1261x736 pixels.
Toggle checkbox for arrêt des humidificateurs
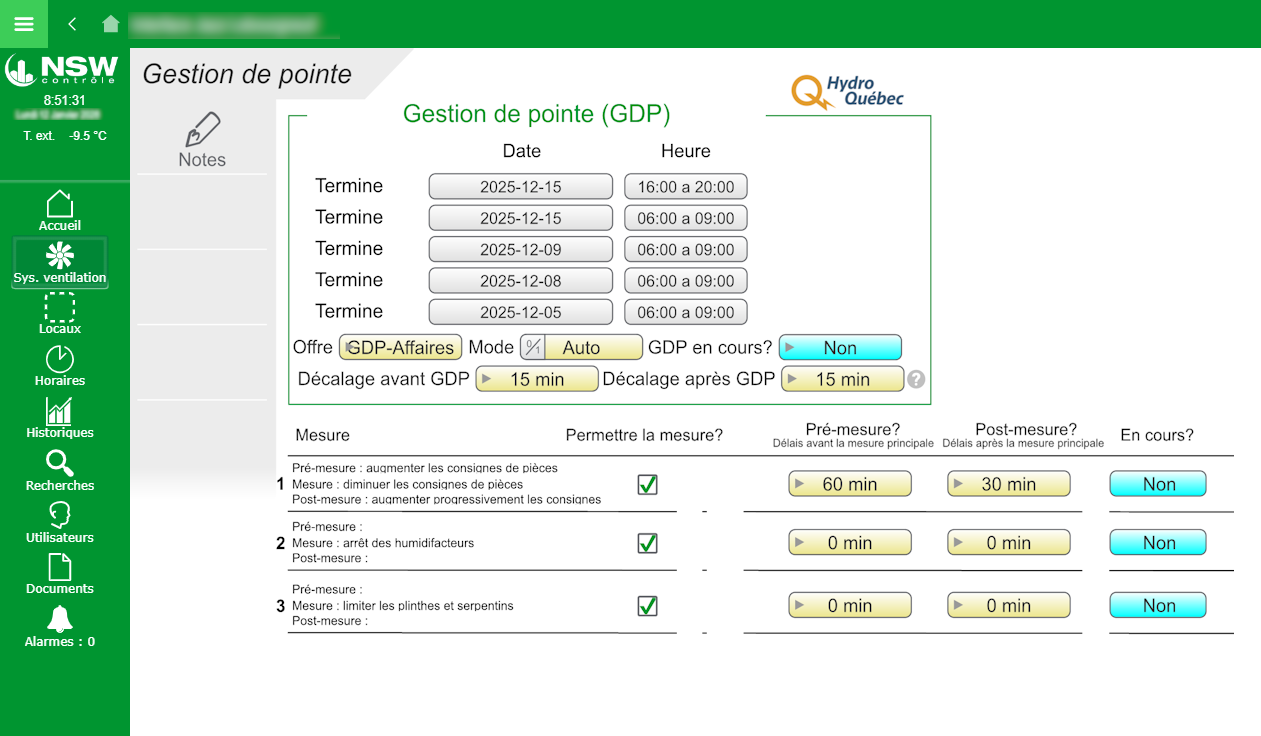648,543
